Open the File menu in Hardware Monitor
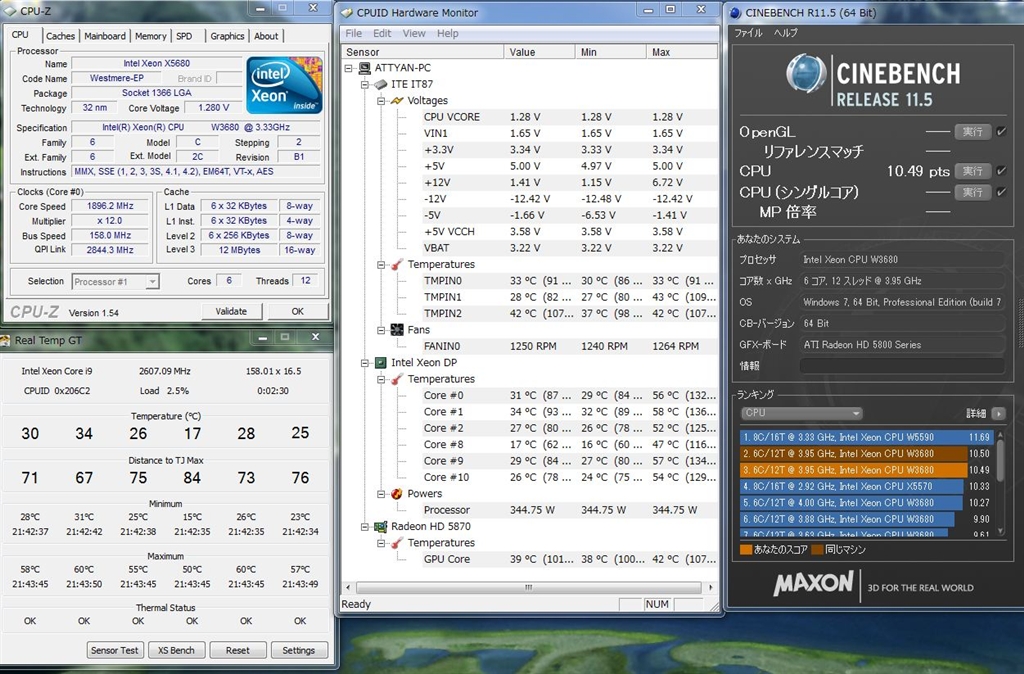 pos(353,33)
